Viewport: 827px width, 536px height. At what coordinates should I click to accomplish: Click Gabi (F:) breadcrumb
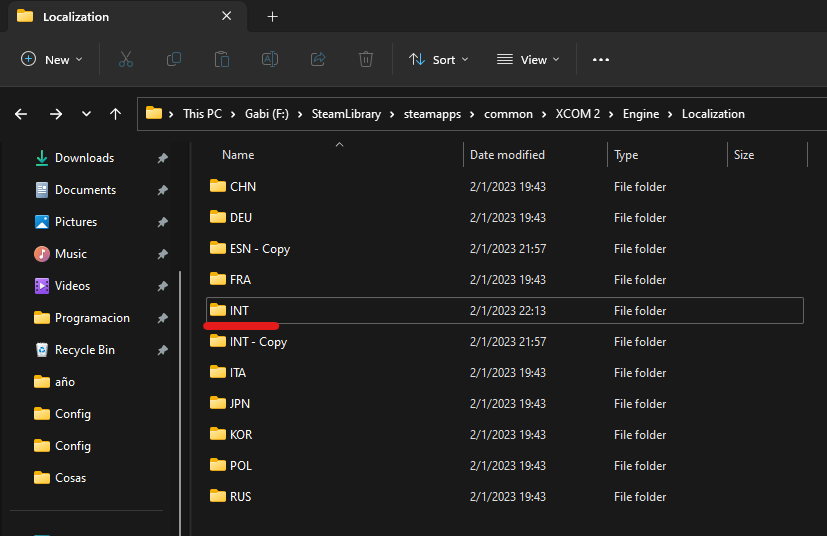(266, 114)
